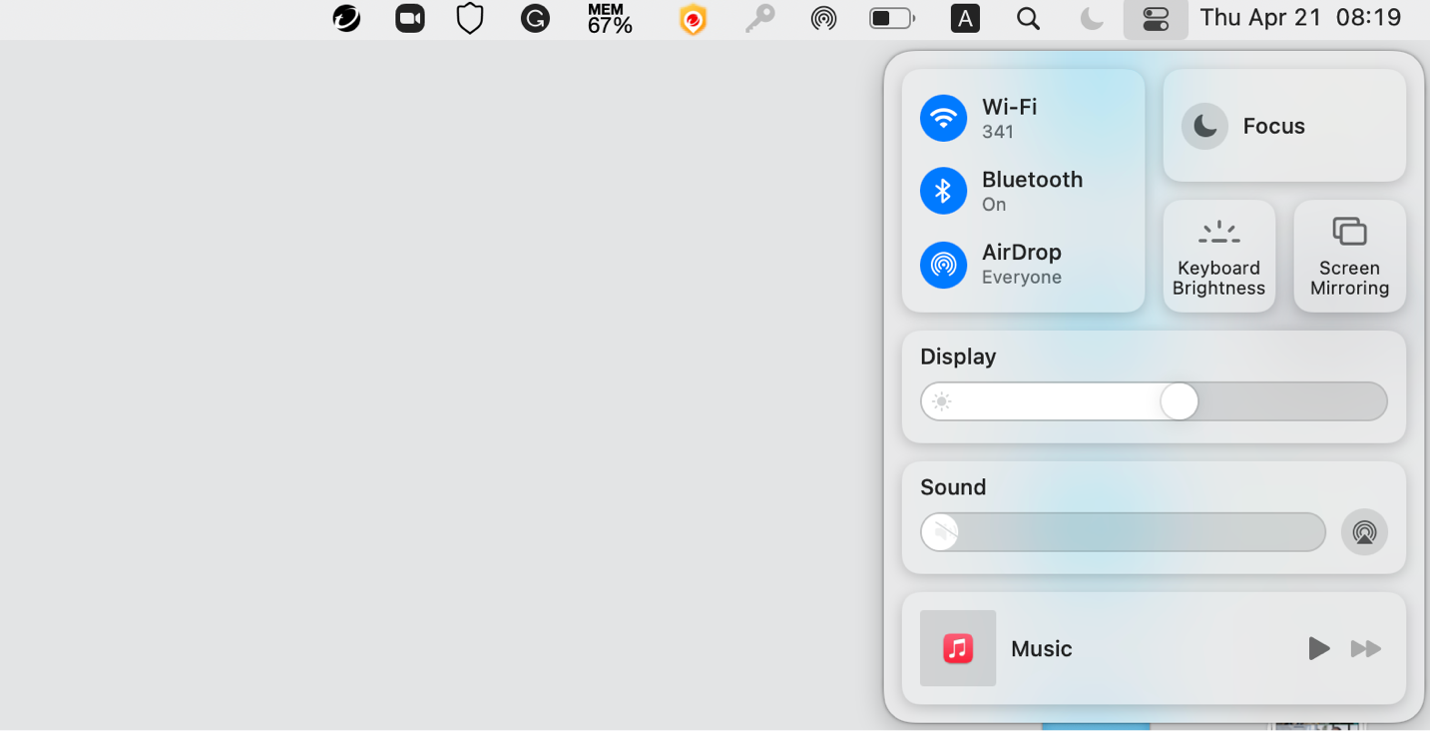Open AirPlay audio output selector
The image size is (1430, 733).
1364,532
